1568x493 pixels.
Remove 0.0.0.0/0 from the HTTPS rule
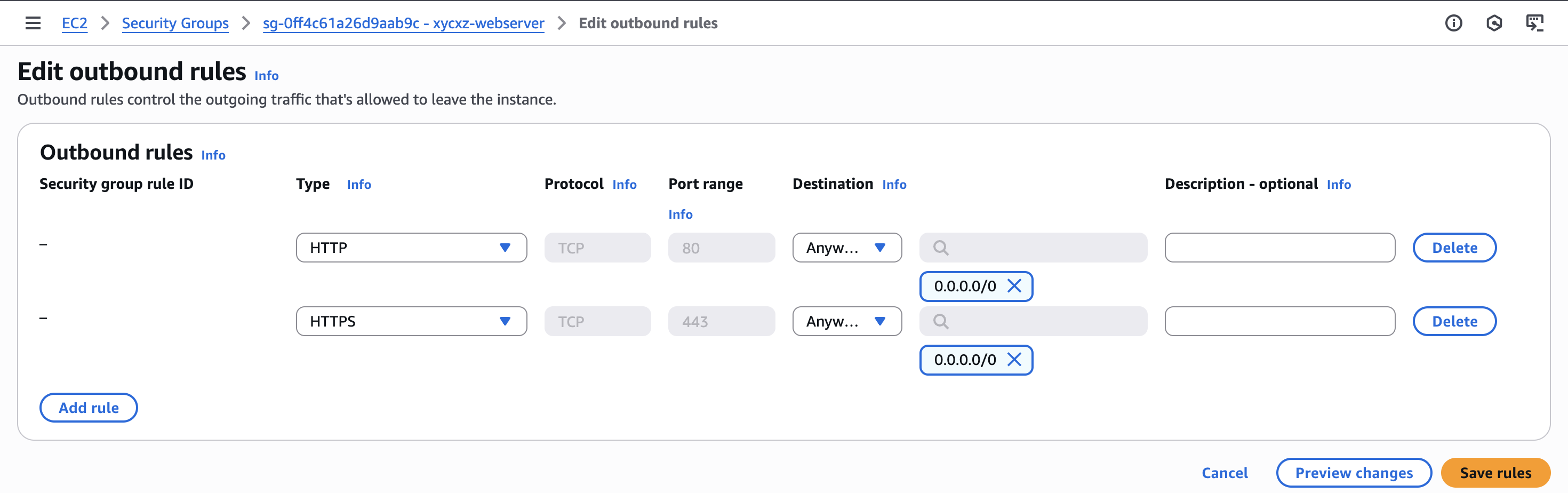[x=1014, y=360]
